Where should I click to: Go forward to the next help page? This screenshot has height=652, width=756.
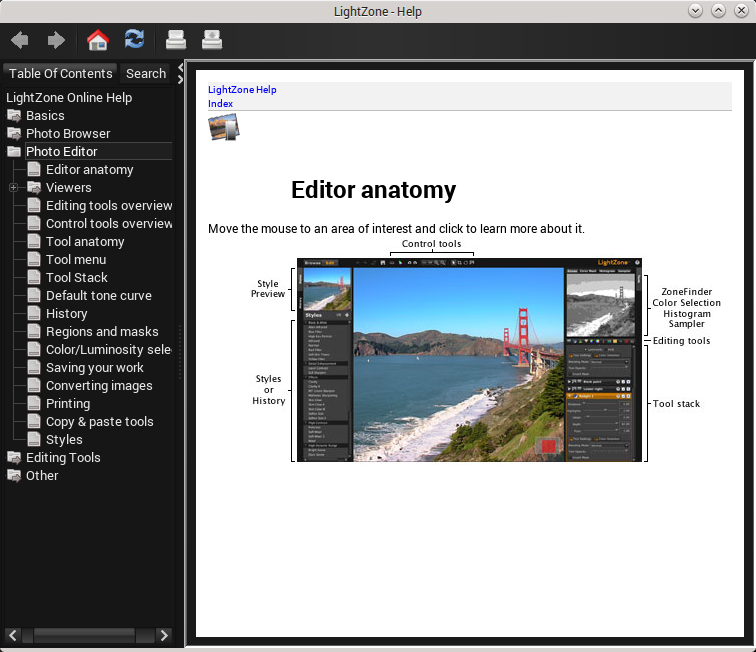tap(56, 40)
